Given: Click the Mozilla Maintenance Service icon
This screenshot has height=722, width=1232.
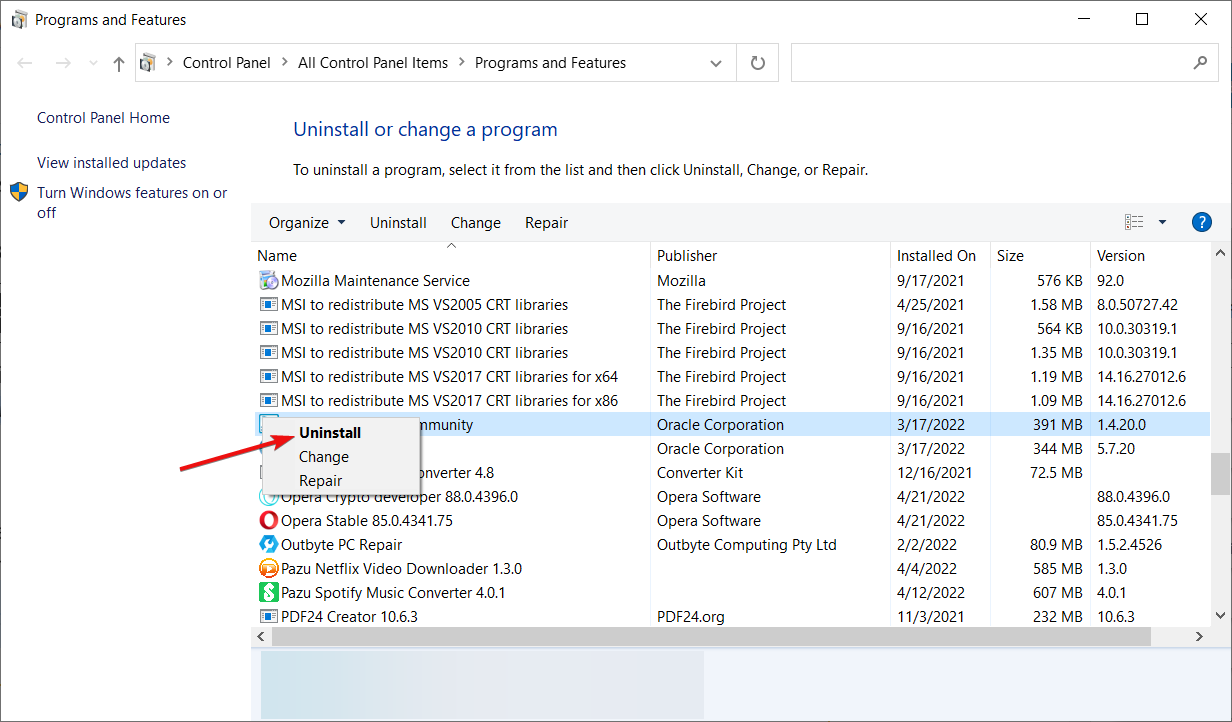Looking at the screenshot, I should click(x=268, y=281).
